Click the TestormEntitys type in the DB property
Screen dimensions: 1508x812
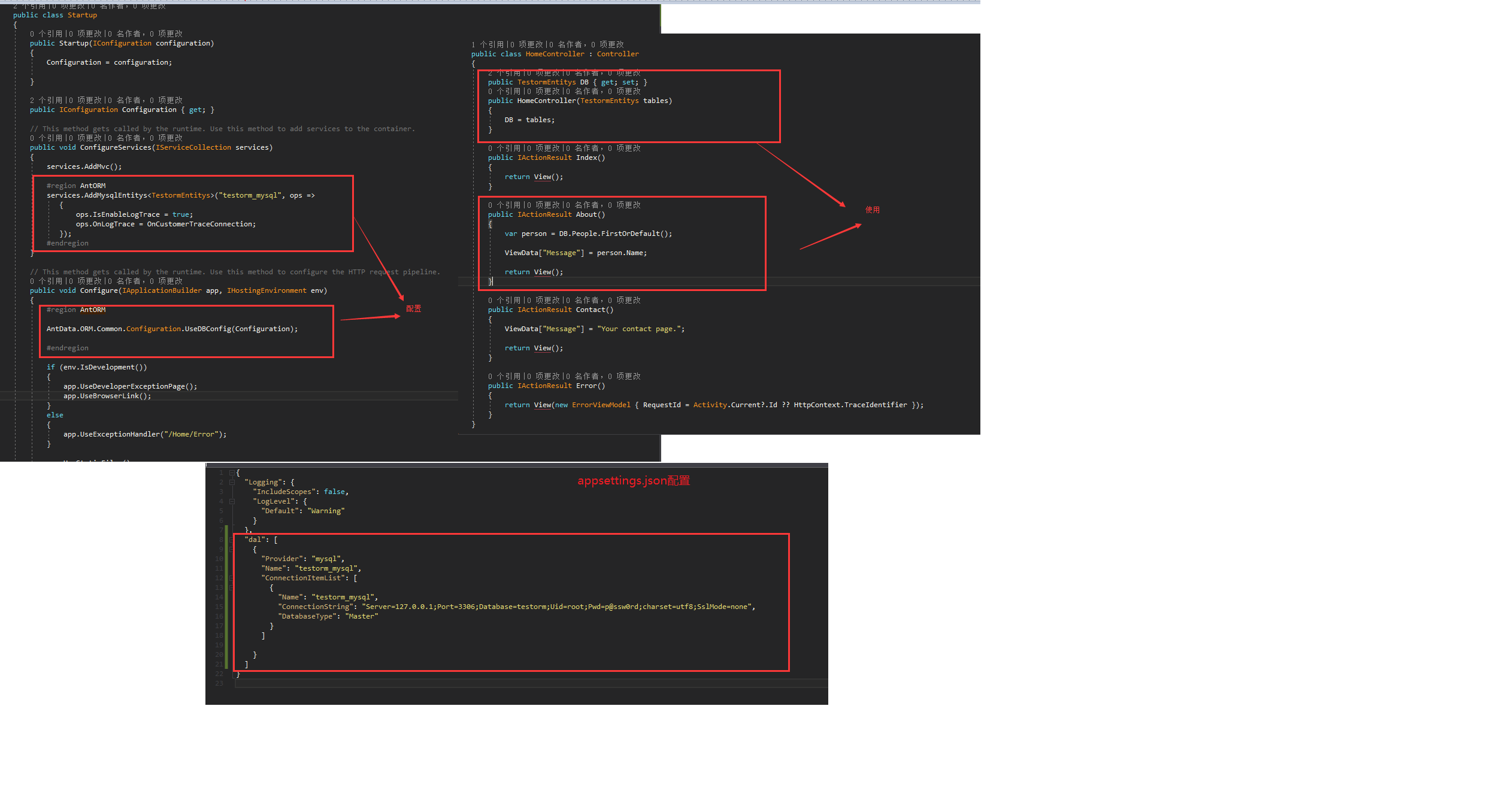coord(546,82)
